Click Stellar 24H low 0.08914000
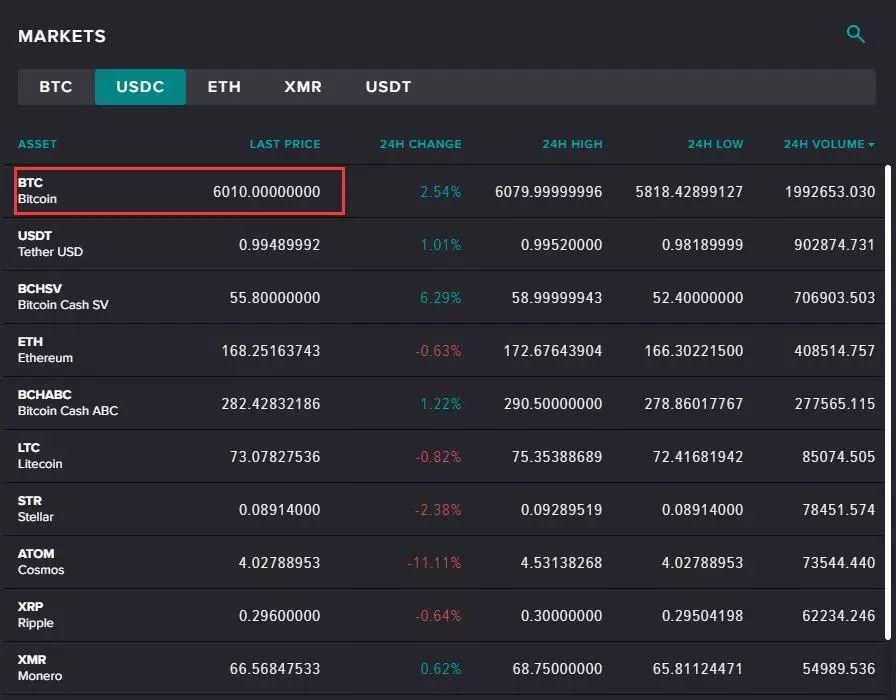The width and height of the screenshot is (896, 700). click(x=702, y=510)
